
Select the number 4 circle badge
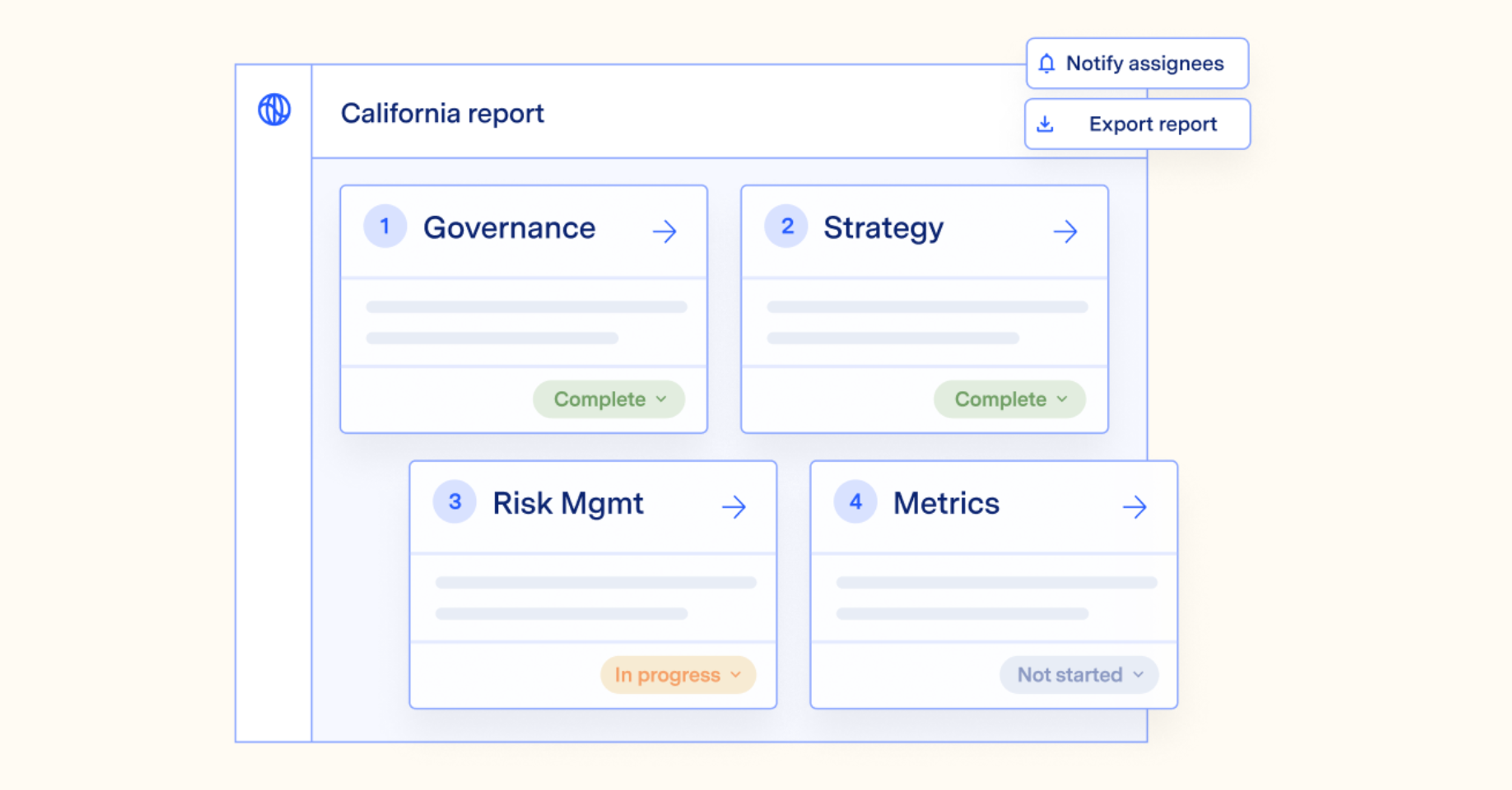[x=855, y=502]
